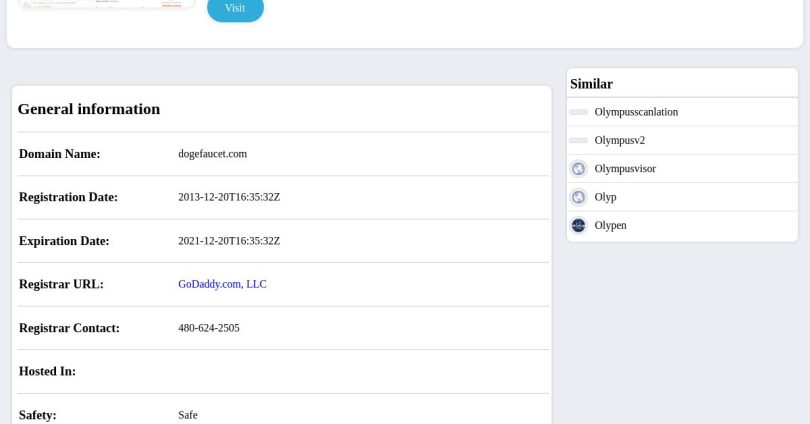Click the placeholder icon beside Olympusscanlation
810x424 pixels.
coord(579,112)
